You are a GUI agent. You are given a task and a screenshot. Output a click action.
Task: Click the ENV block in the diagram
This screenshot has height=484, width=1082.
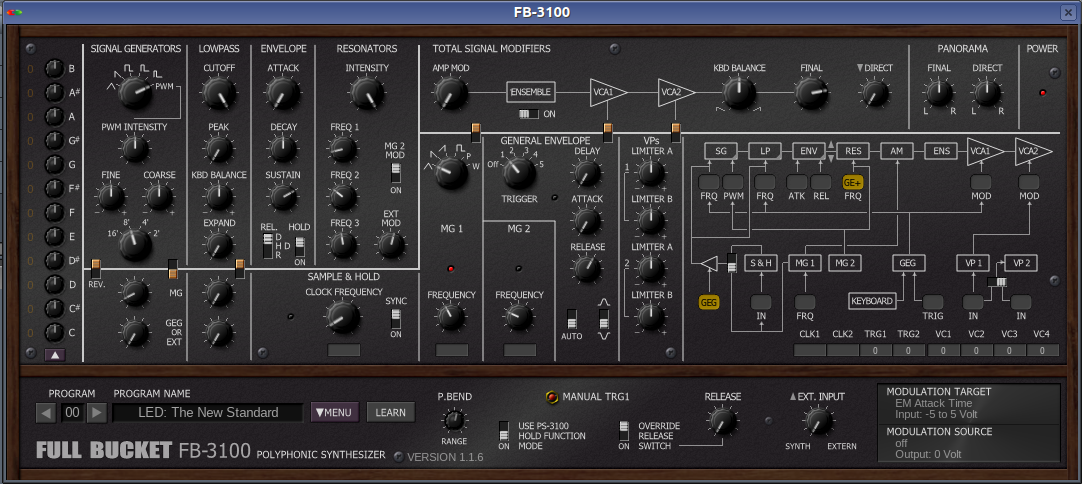click(809, 151)
